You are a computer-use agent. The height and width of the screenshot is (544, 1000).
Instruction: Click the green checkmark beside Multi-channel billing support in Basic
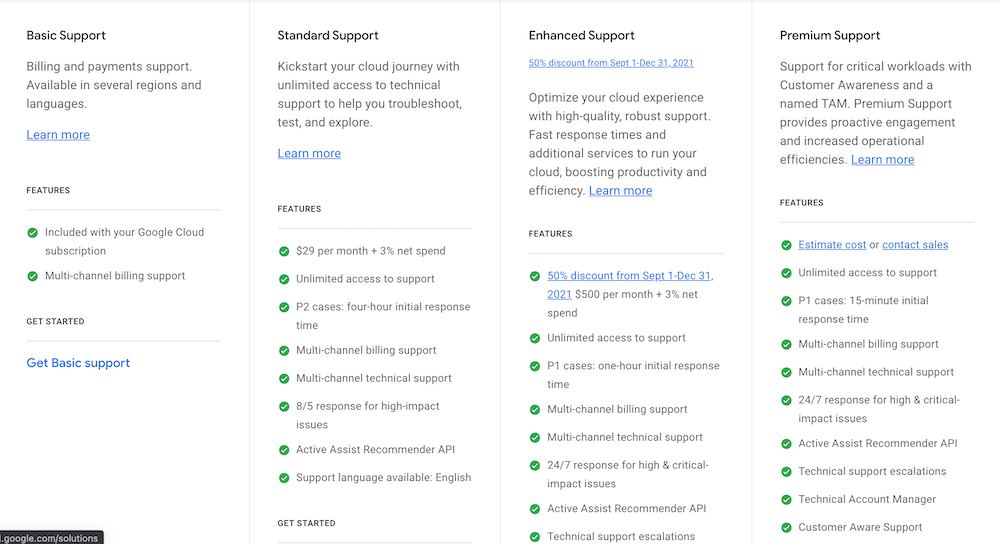click(33, 276)
